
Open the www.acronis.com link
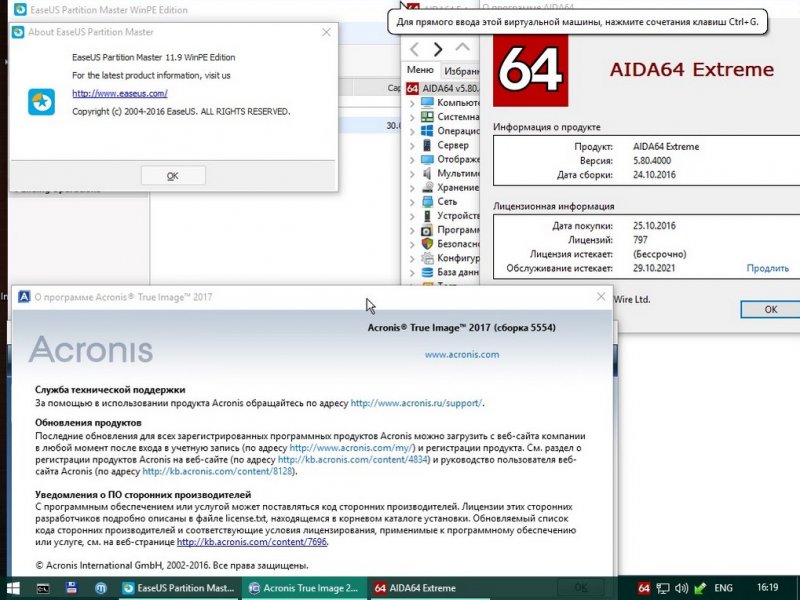[x=462, y=355]
